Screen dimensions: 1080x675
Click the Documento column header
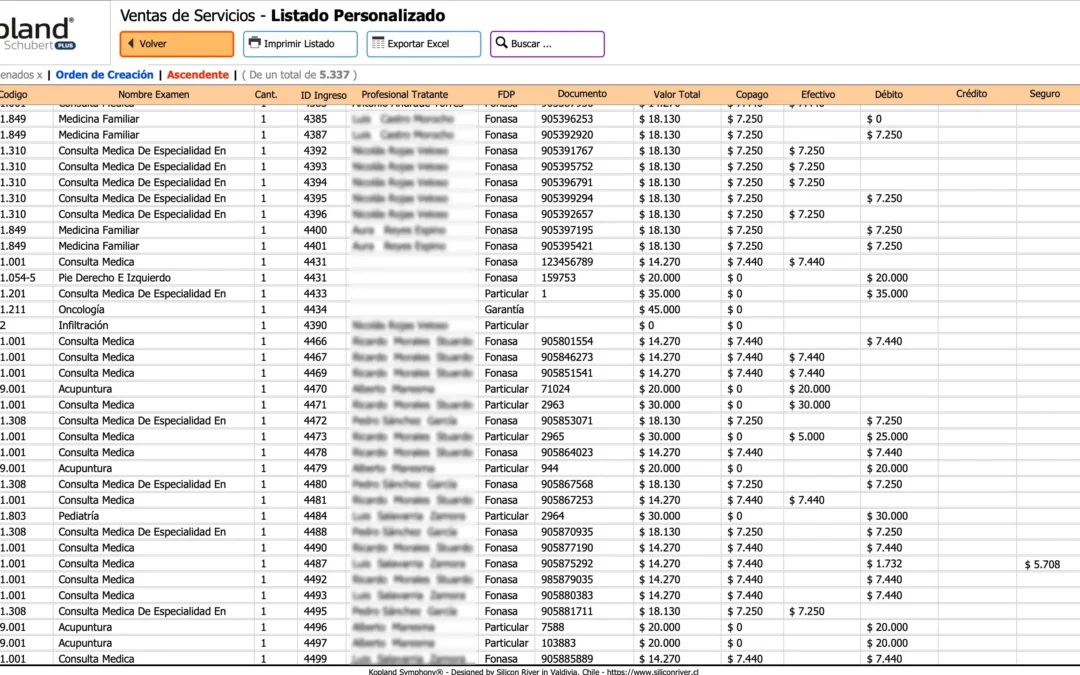pyautogui.click(x=582, y=94)
